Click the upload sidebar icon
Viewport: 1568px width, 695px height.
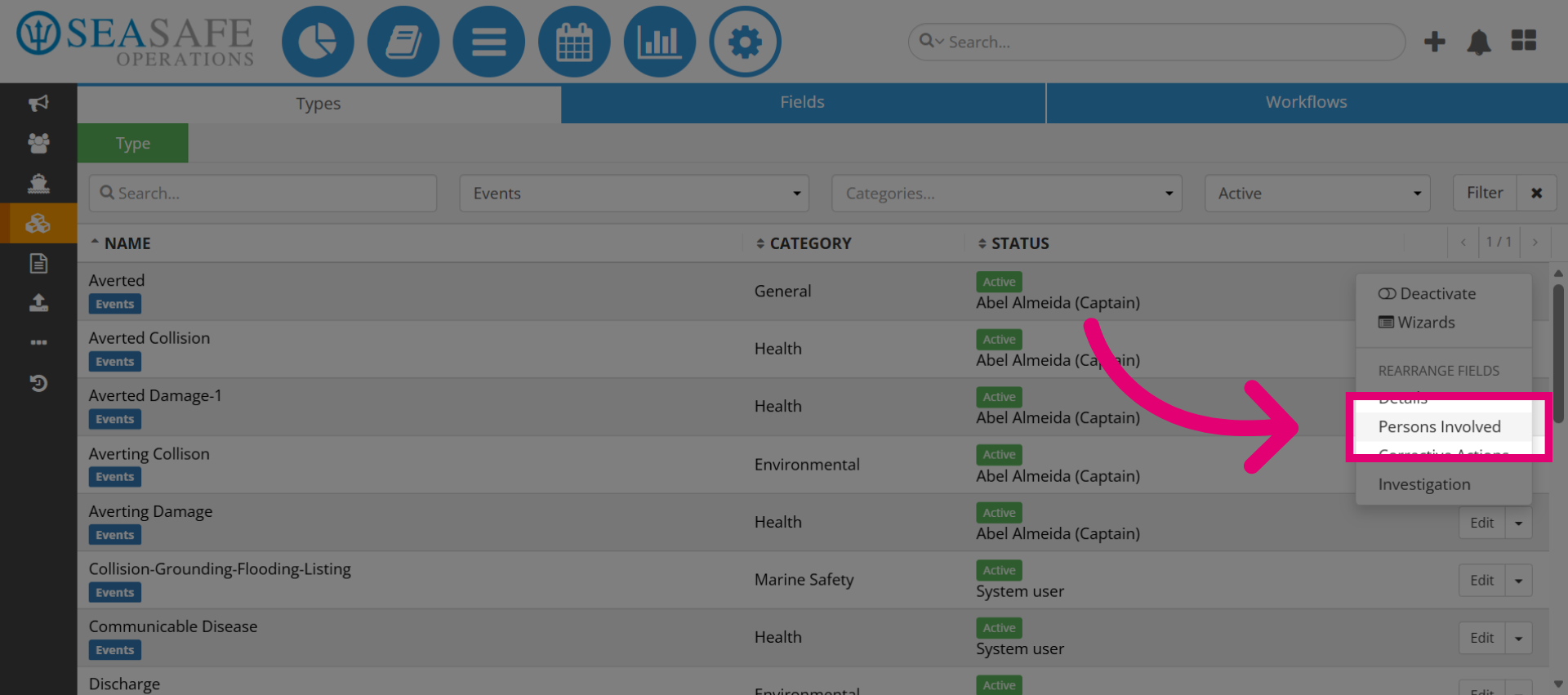click(38, 303)
